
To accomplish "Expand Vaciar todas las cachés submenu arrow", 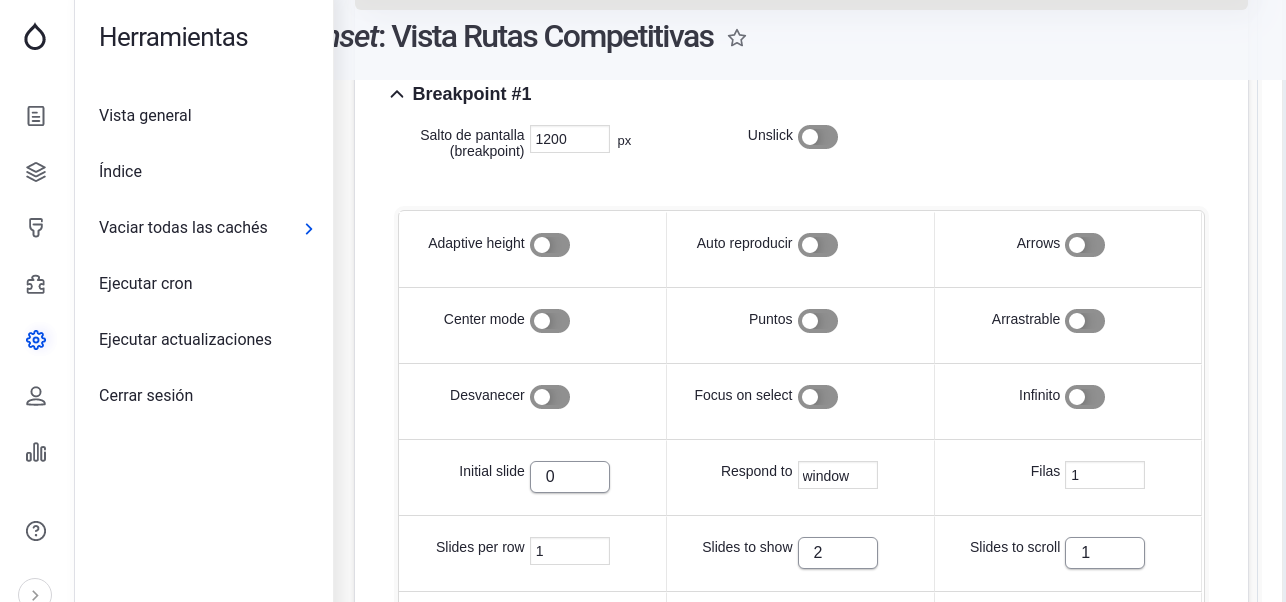I will pos(309,229).
